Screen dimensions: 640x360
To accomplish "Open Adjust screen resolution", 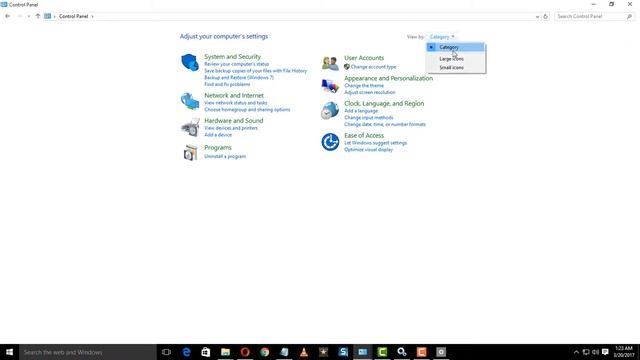I will tap(369, 92).
